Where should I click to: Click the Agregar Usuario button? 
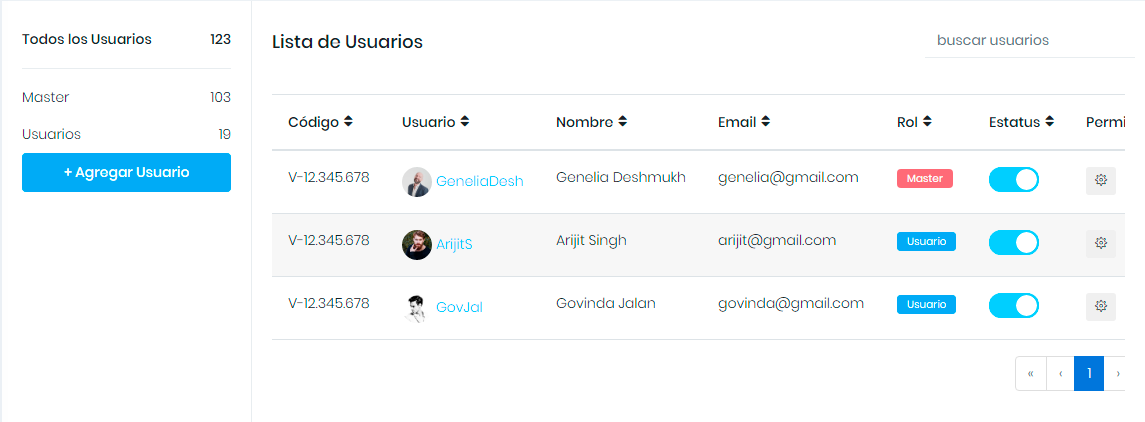tap(126, 172)
